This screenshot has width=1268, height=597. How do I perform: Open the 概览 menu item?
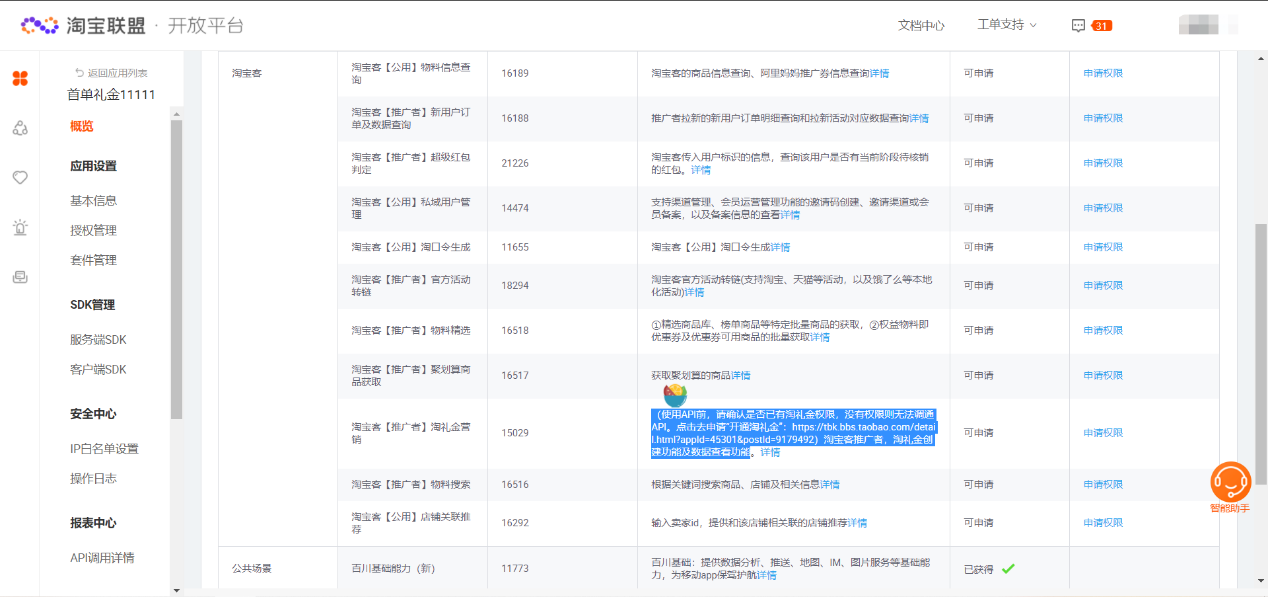(82, 126)
